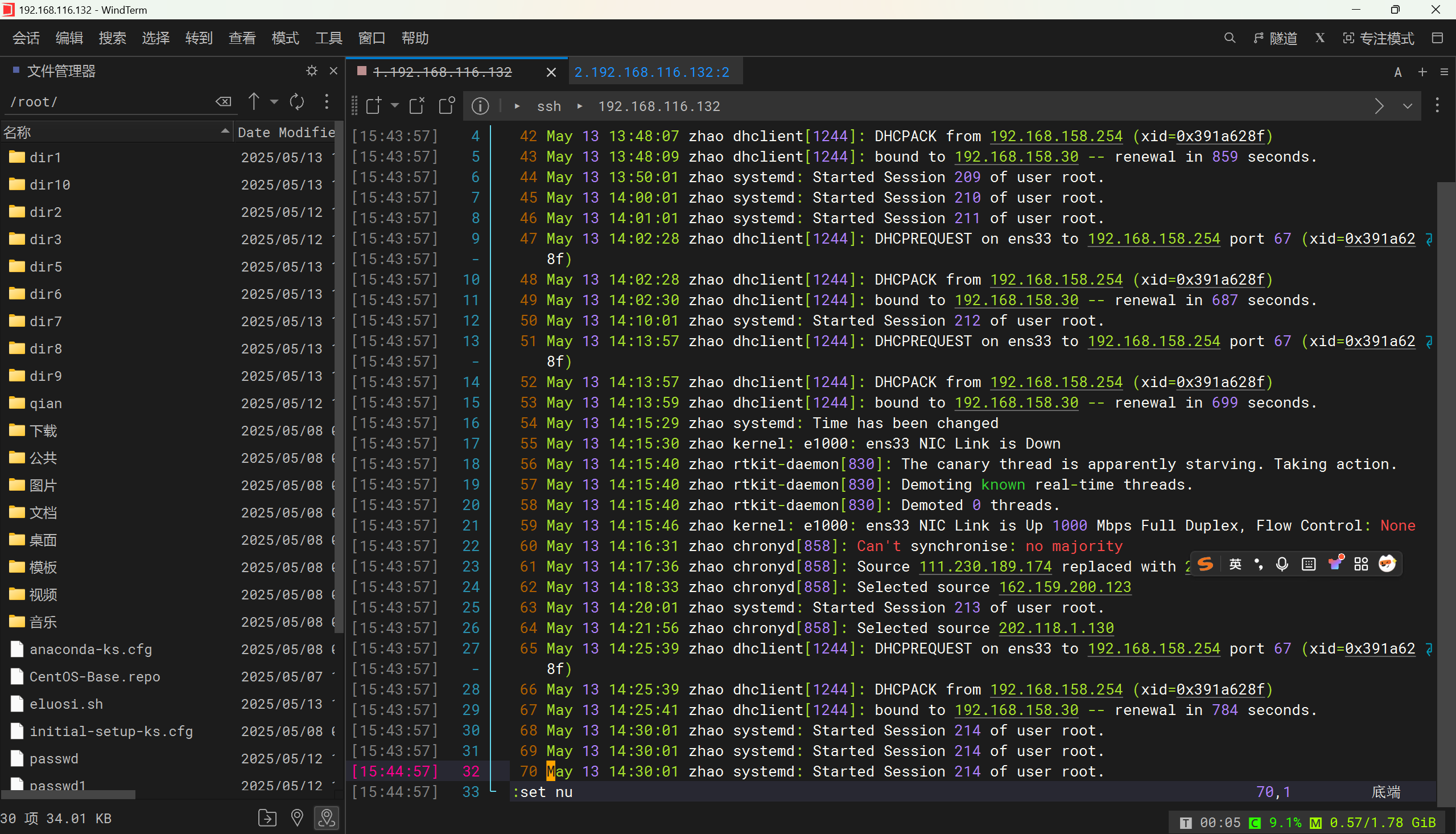Image resolution: width=1456 pixels, height=834 pixels.
Task: Click the location pin icon in status bar
Action: click(x=296, y=817)
